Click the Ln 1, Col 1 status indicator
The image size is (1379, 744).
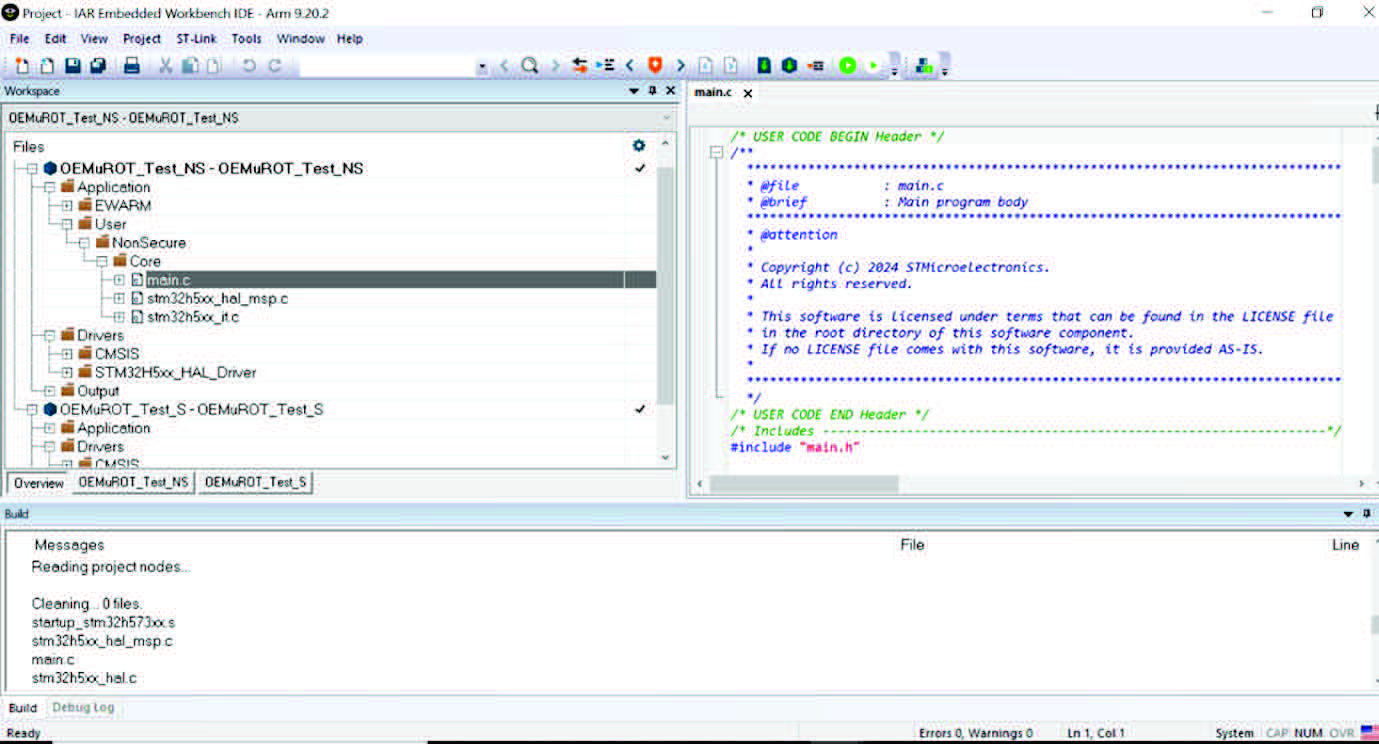pyautogui.click(x=1096, y=733)
